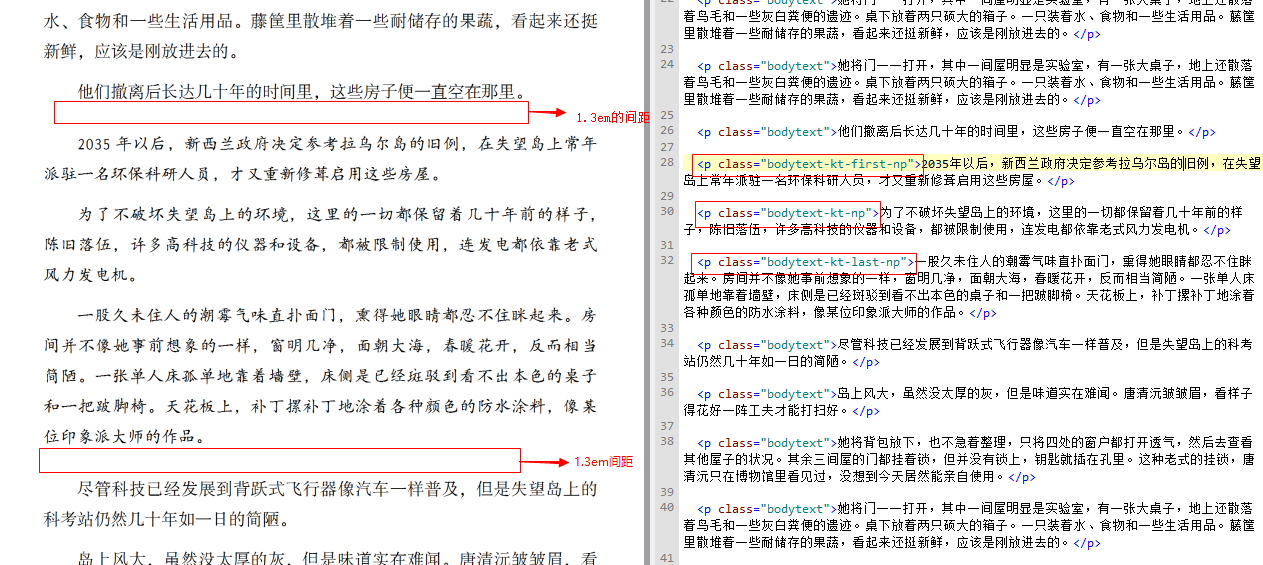The image size is (1263, 565).
Task: Click the bodytext-kt-last-np opening tag
Action: pyautogui.click(x=803, y=262)
